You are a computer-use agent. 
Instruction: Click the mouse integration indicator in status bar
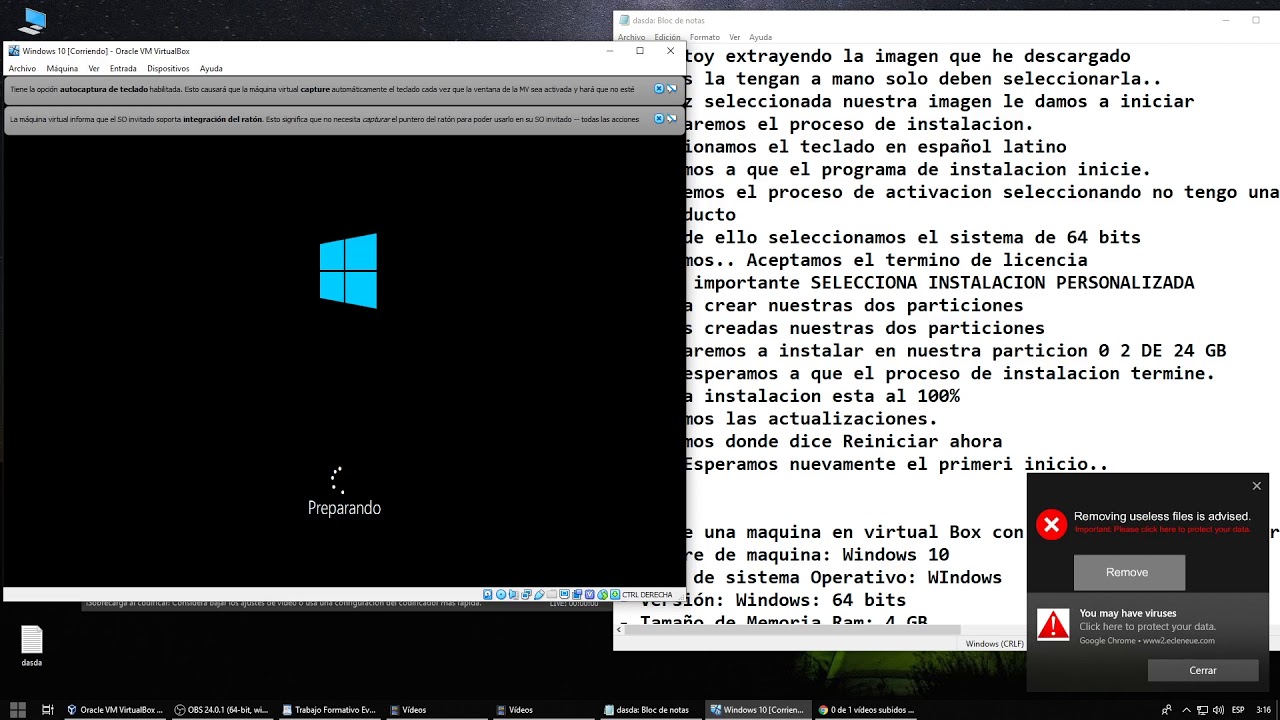coord(602,594)
